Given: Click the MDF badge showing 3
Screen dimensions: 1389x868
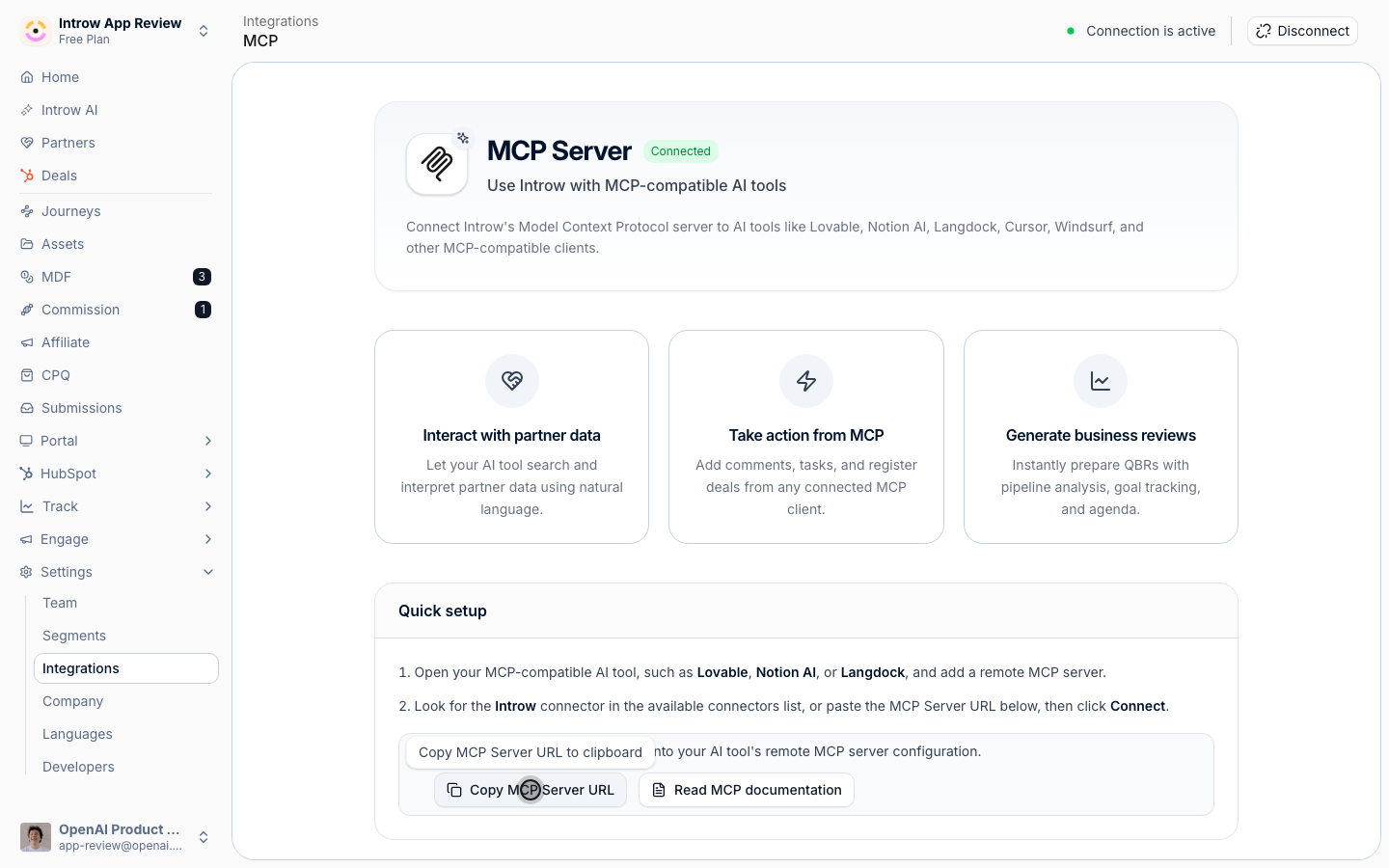Looking at the screenshot, I should point(202,277).
